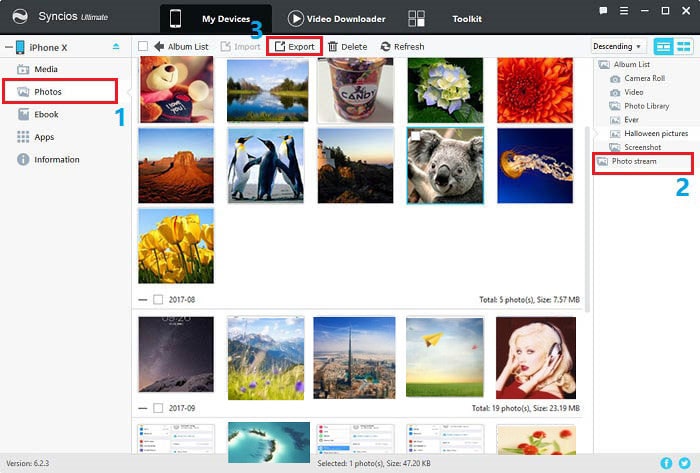Click the play icon of Video Downloader
700x473 pixels.
pyautogui.click(x=295, y=18)
